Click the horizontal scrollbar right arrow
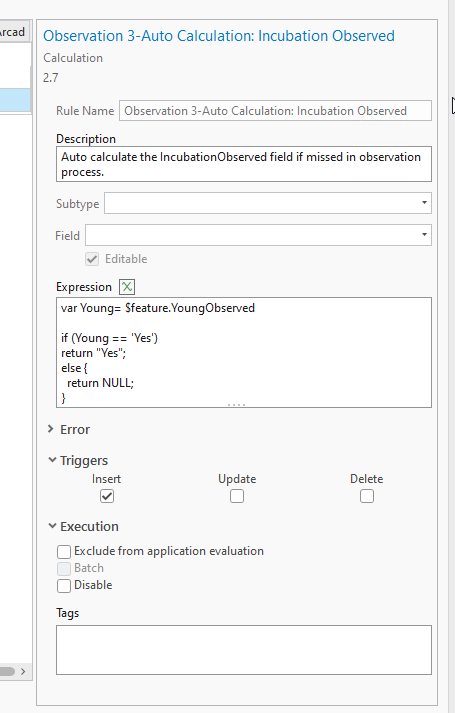Image resolution: width=455 pixels, height=713 pixels. pyautogui.click(x=23, y=671)
